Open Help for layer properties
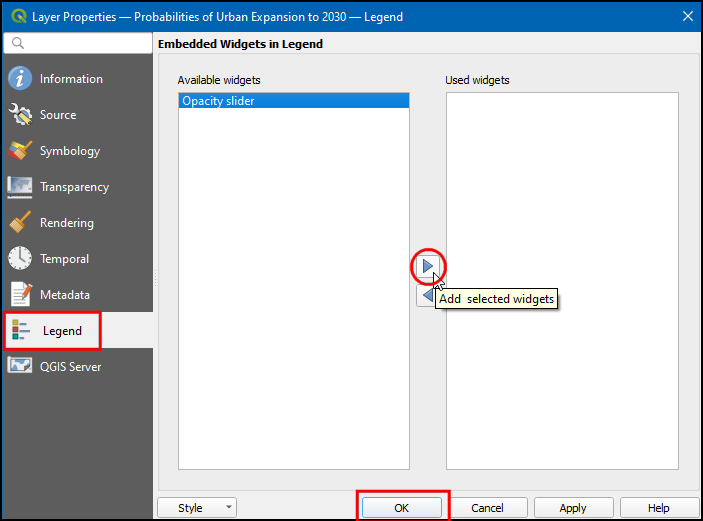This screenshot has height=521, width=703. click(658, 508)
